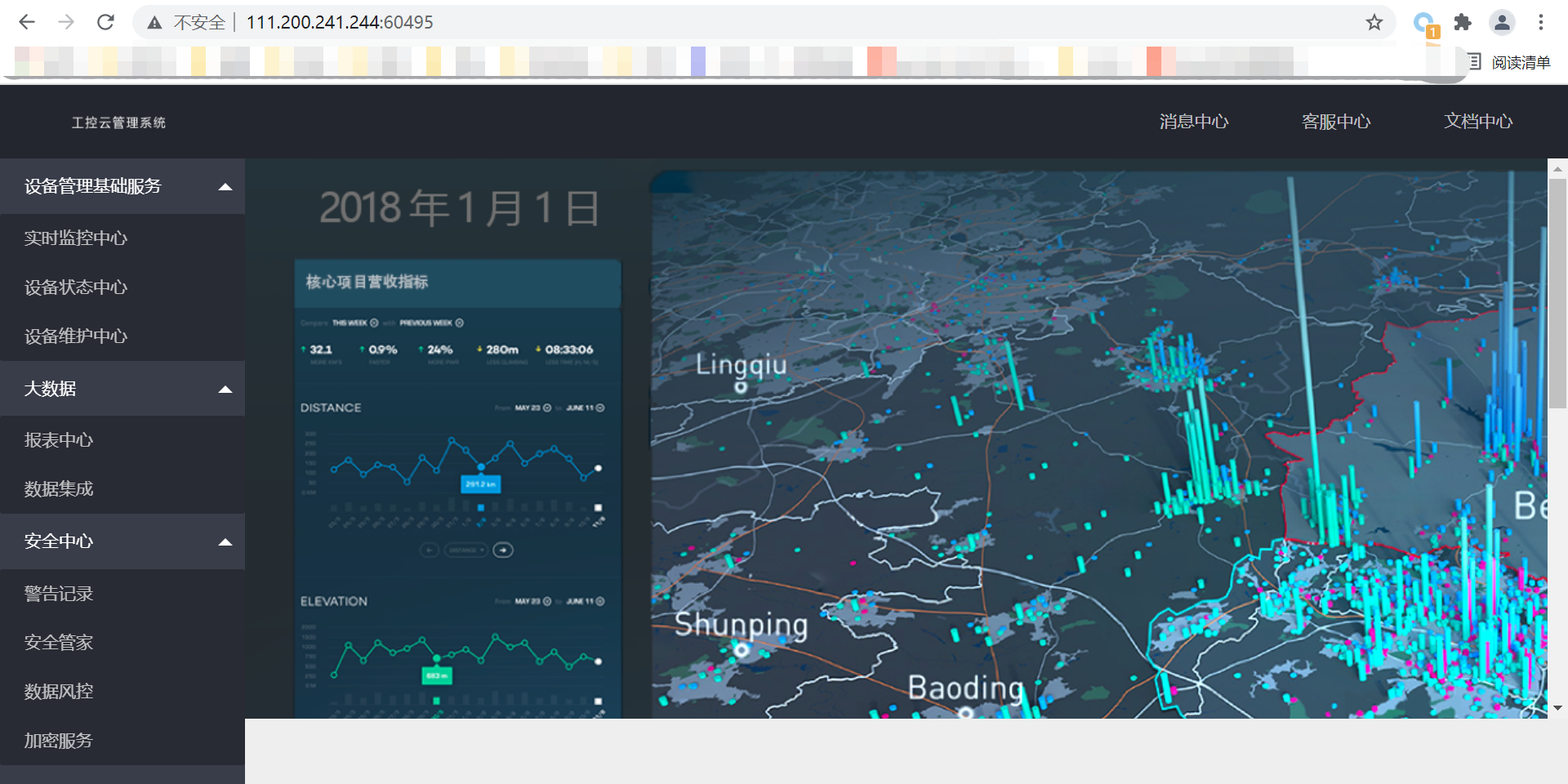1568x784 pixels.
Task: Open the THIS WEEK compare dropdown
Action: click(x=355, y=323)
